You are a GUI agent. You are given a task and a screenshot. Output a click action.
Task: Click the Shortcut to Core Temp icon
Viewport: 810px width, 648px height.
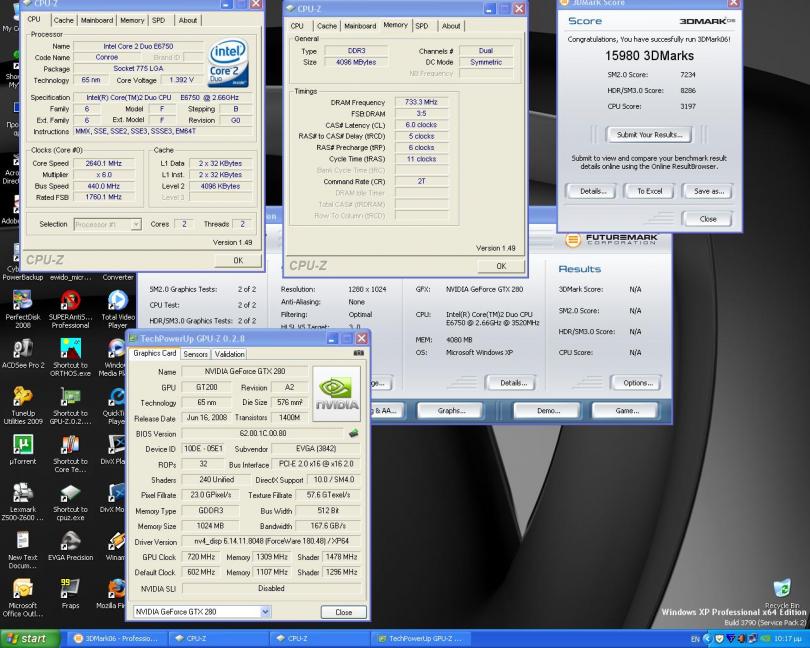(x=70, y=454)
